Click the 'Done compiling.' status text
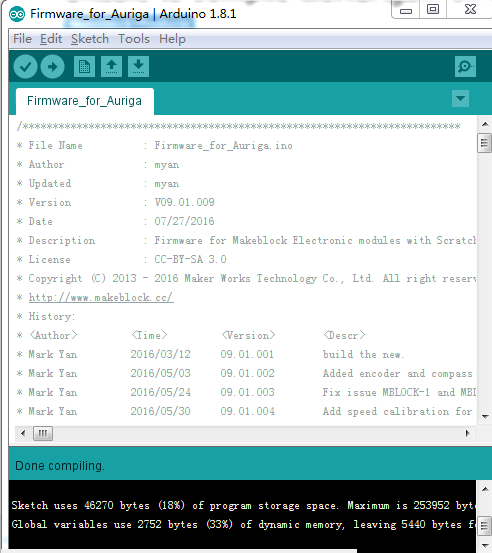Image resolution: width=492 pixels, height=553 pixels. pos(60,466)
